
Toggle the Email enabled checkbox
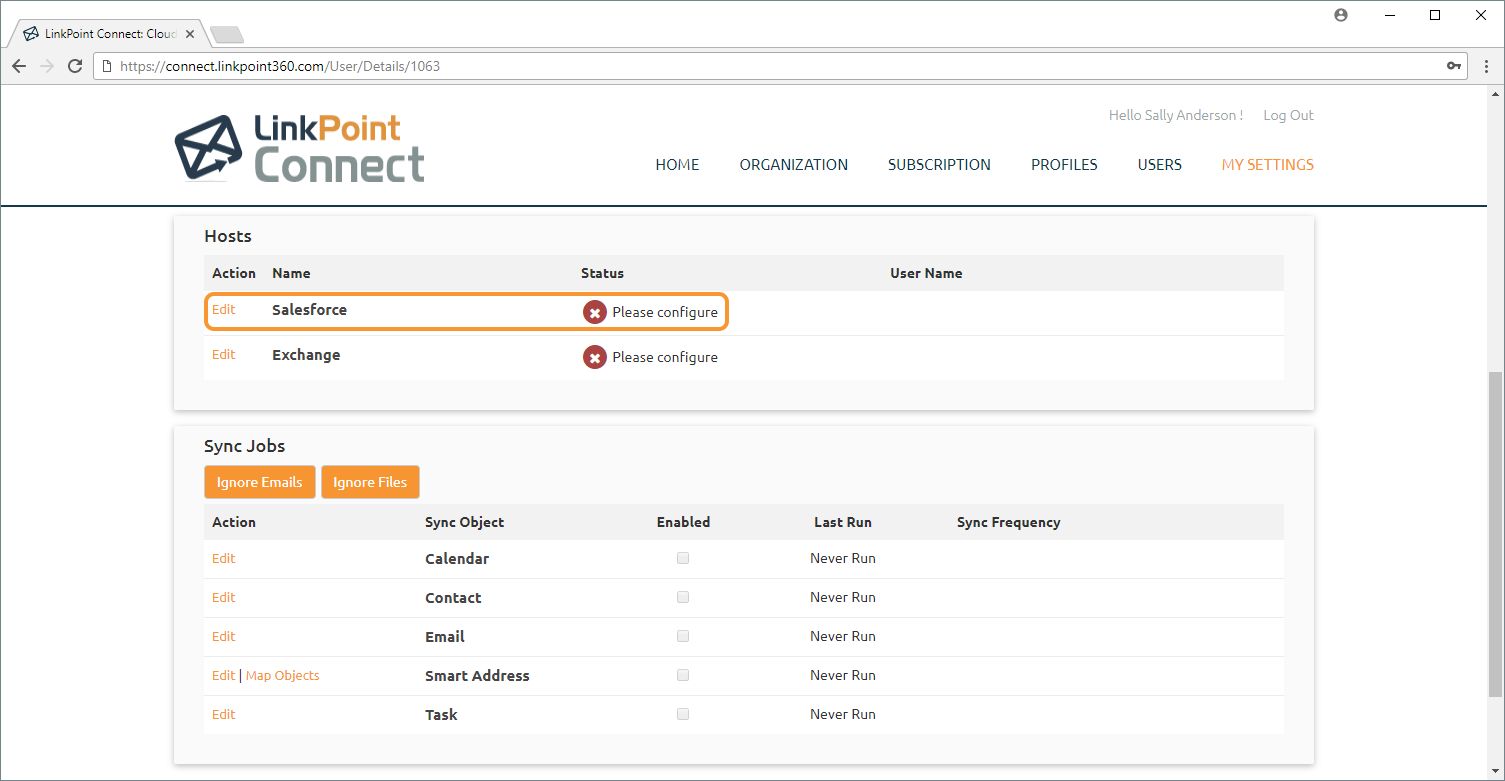(x=683, y=636)
